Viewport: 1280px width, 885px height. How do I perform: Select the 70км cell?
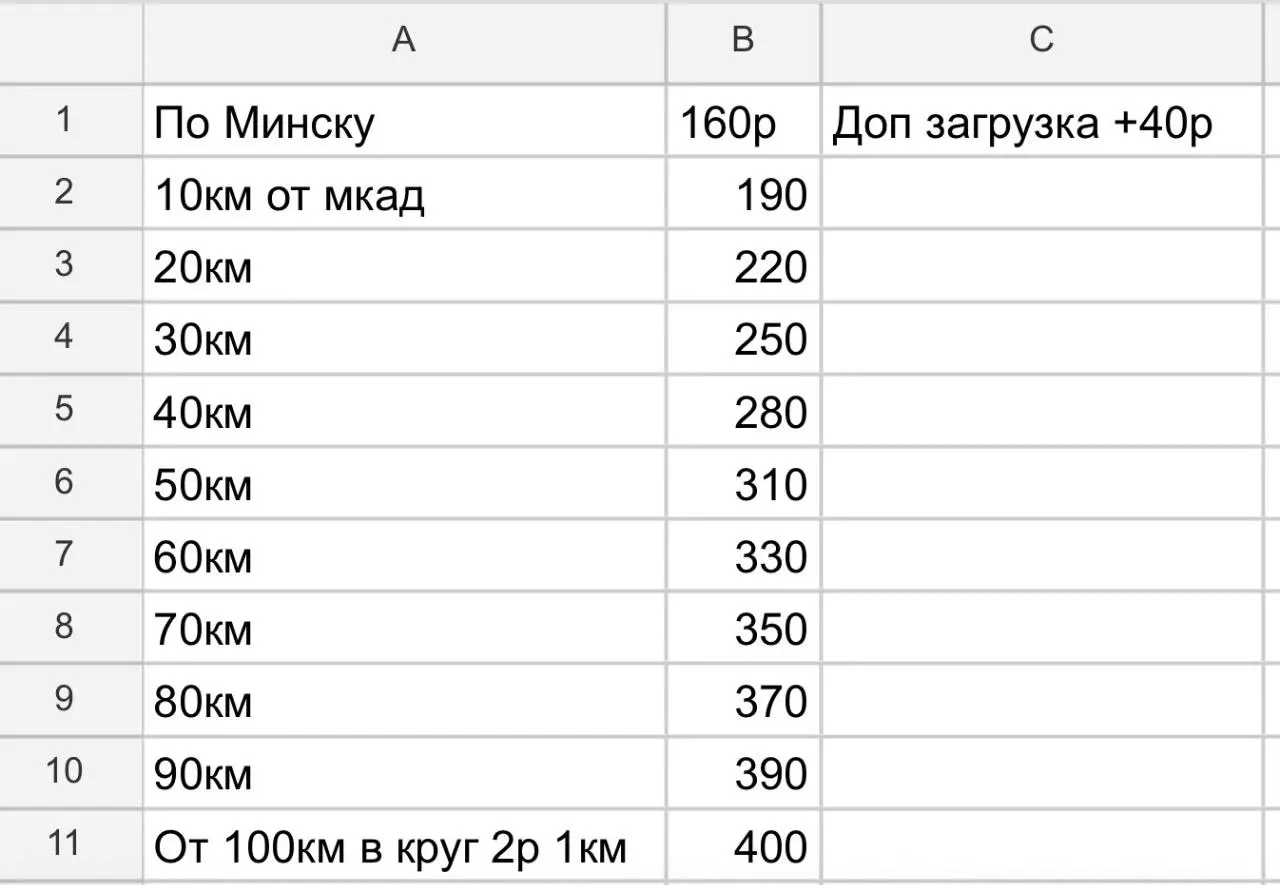coord(404,629)
